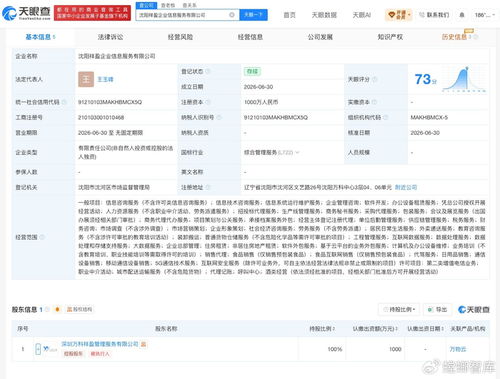Image resolution: width=500 pixels, height=379 pixels.
Task: Click info icon beside 注册地址
Action: coord(208,187)
